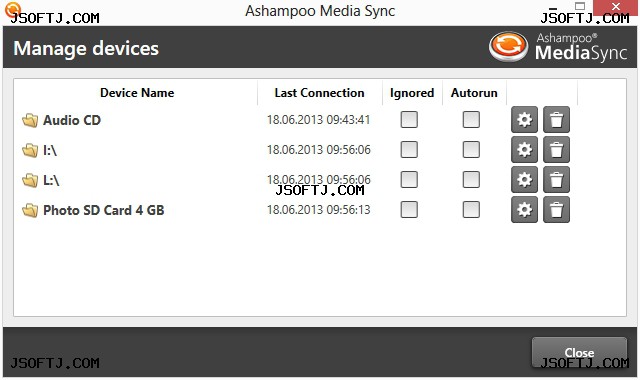The width and height of the screenshot is (640, 380).
Task: Remove the I:\ drive with trash icon
Action: coord(556,150)
